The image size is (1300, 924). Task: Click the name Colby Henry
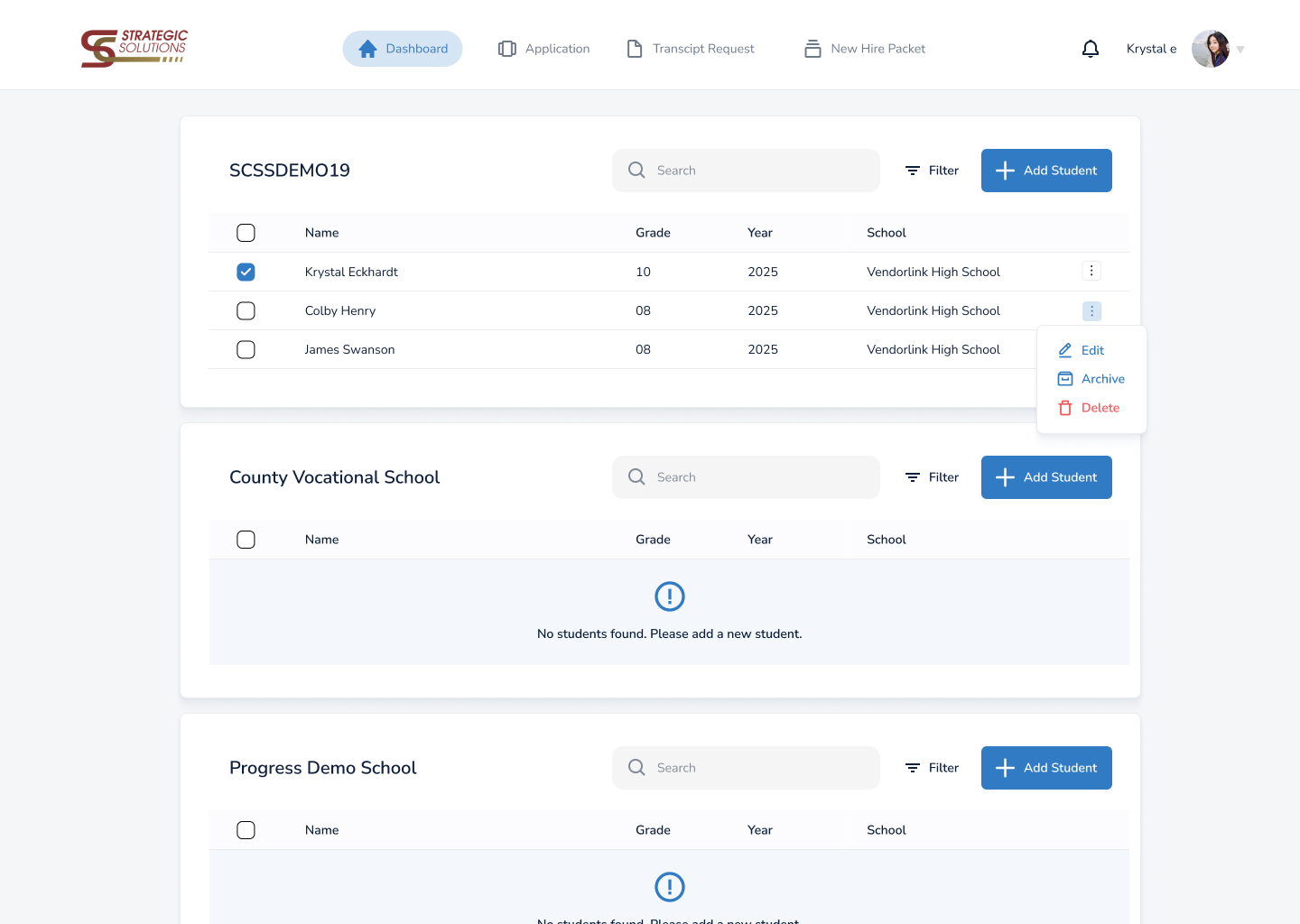click(340, 310)
